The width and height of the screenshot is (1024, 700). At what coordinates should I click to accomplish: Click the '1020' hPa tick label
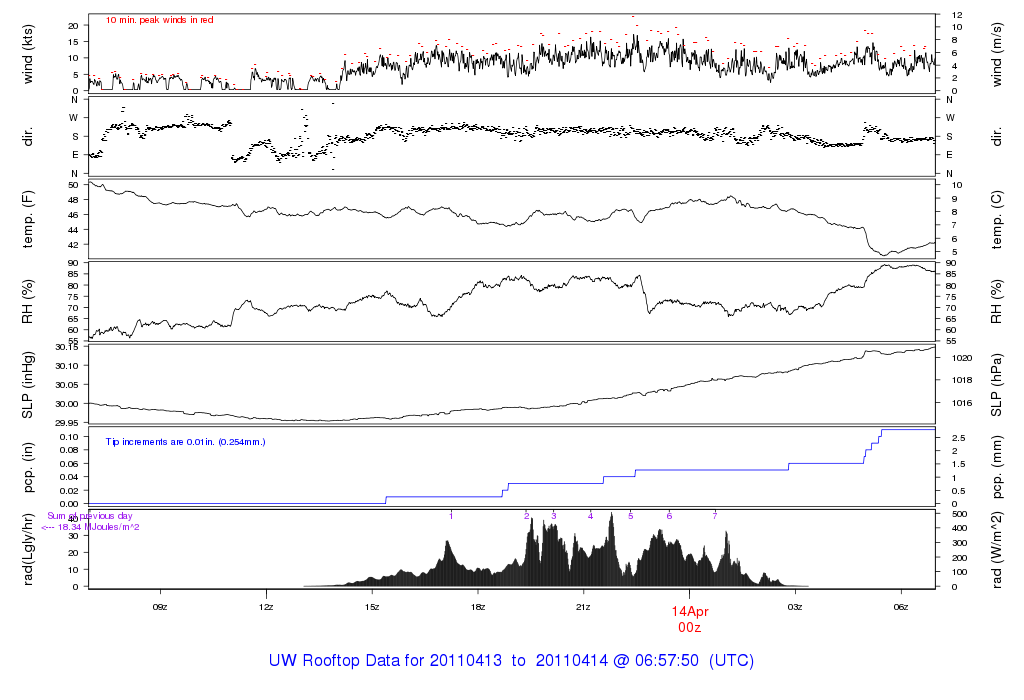(x=962, y=358)
